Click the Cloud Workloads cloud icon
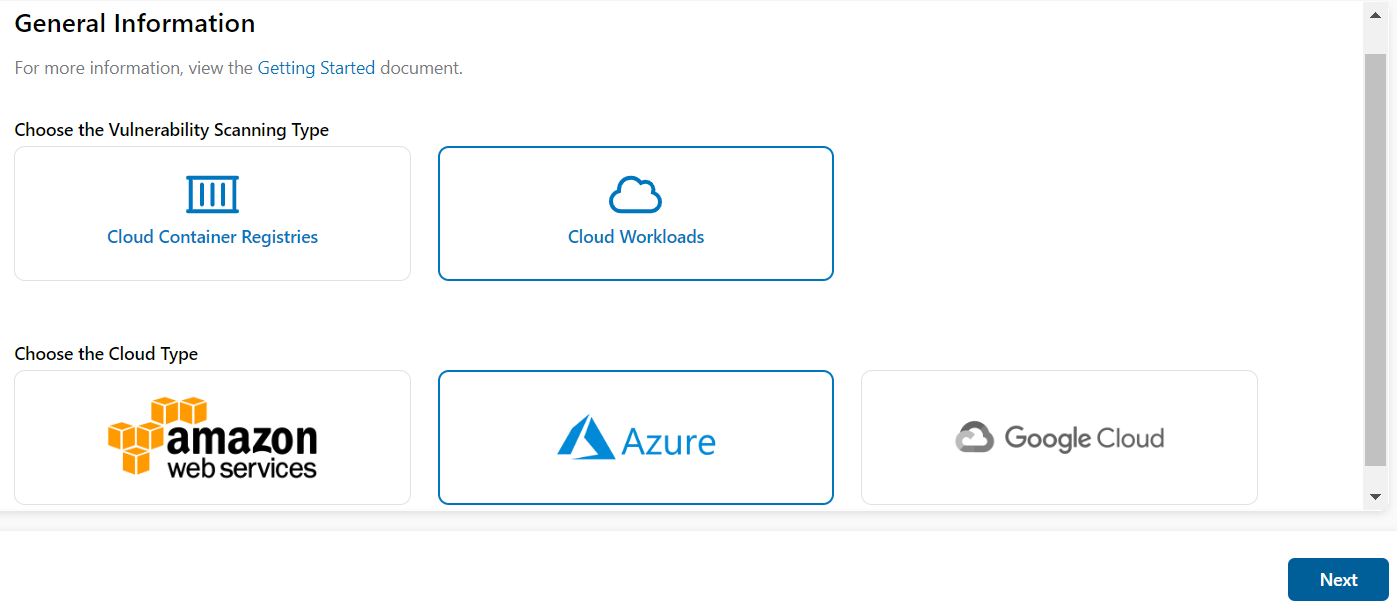The width and height of the screenshot is (1397, 609). [x=636, y=195]
